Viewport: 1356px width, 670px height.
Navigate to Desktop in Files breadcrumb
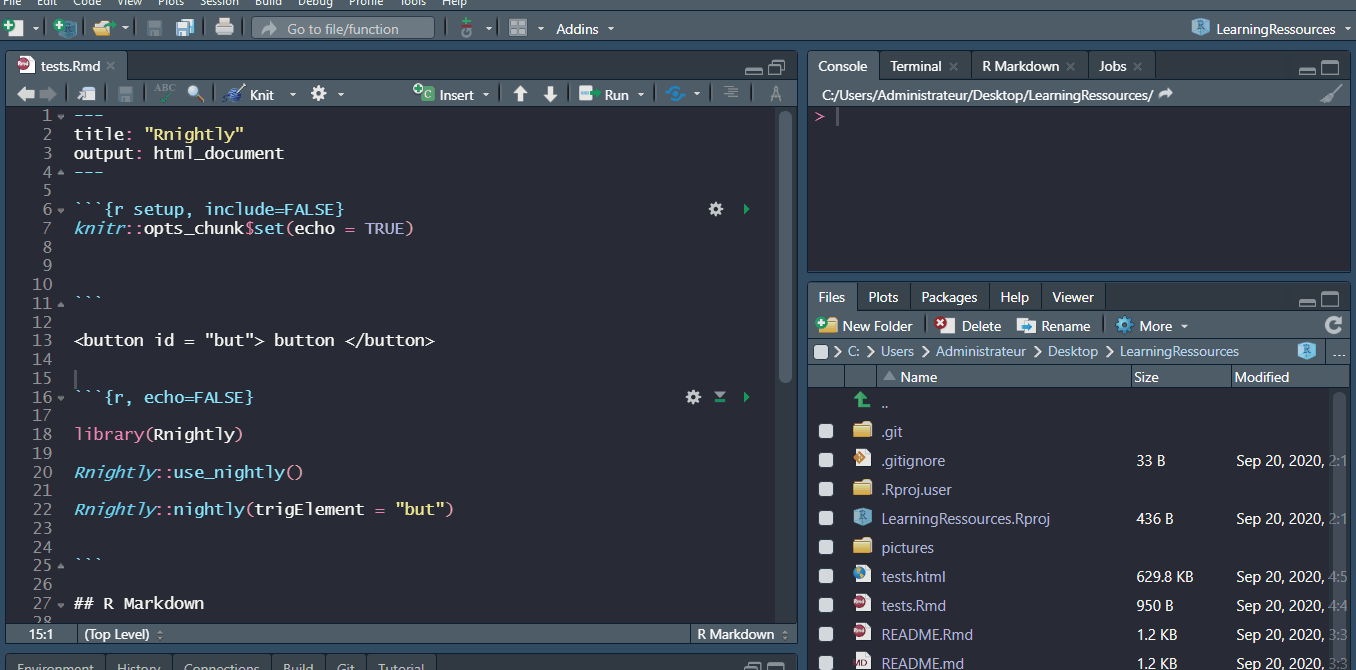click(x=1073, y=351)
